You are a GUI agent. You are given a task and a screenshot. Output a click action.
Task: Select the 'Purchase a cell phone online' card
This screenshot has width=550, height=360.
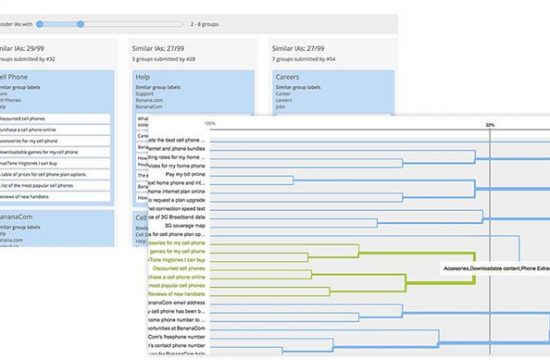click(x=55, y=130)
